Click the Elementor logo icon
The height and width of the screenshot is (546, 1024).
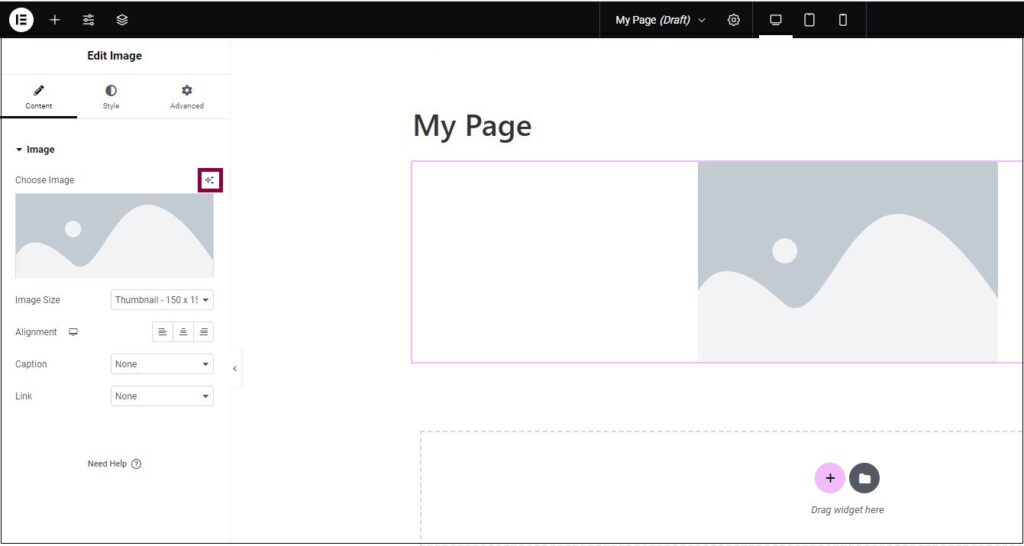point(21,20)
